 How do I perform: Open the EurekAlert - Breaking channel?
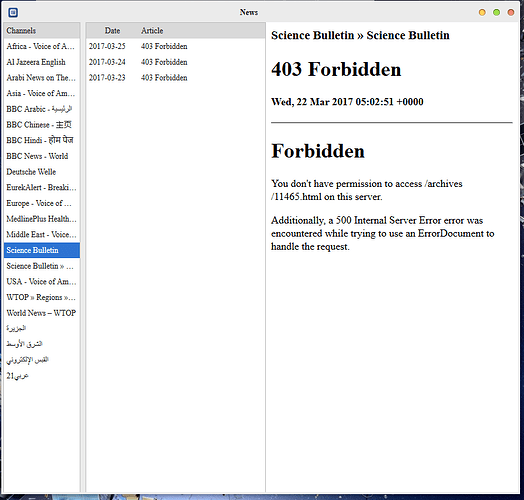tap(42, 188)
